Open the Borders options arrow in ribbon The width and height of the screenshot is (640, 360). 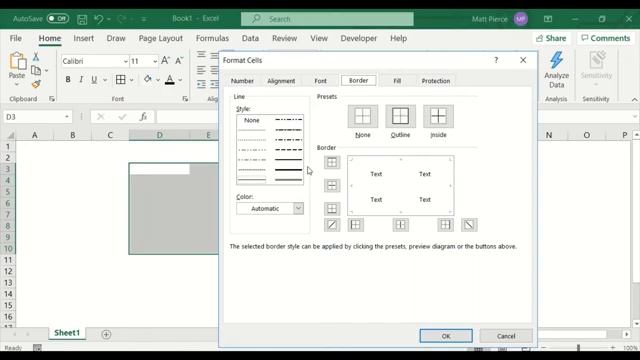(x=131, y=80)
